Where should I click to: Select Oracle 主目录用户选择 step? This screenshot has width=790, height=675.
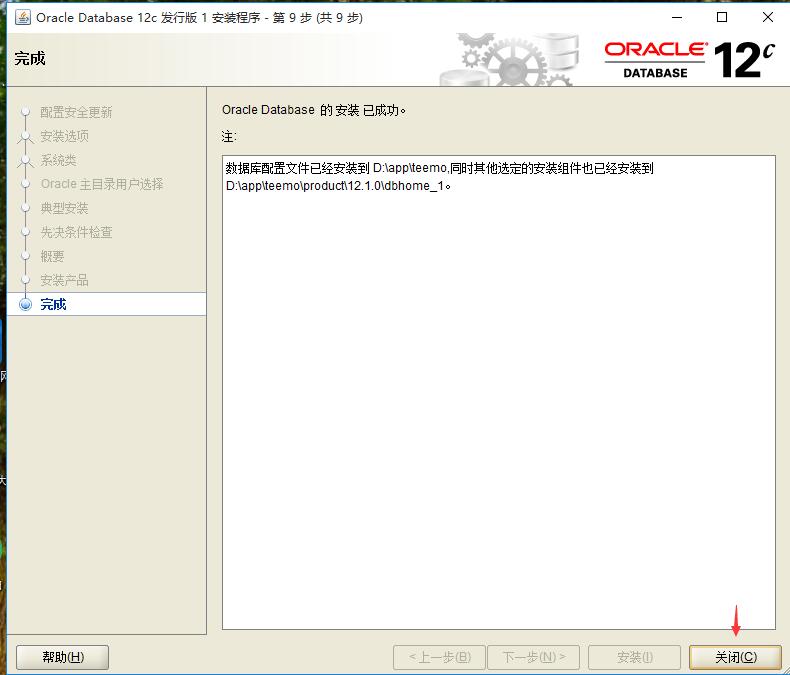[x=102, y=184]
